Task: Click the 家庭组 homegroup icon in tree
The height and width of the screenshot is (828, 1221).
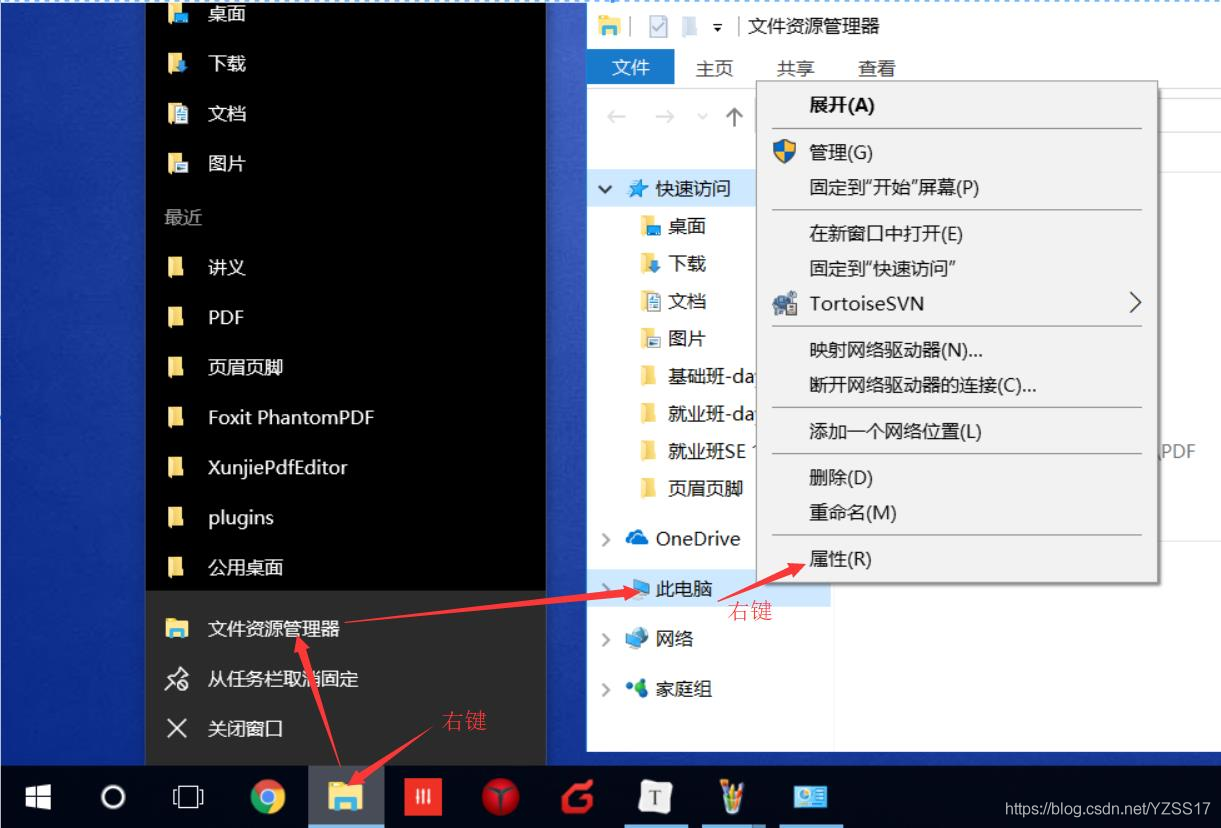Action: [x=637, y=688]
